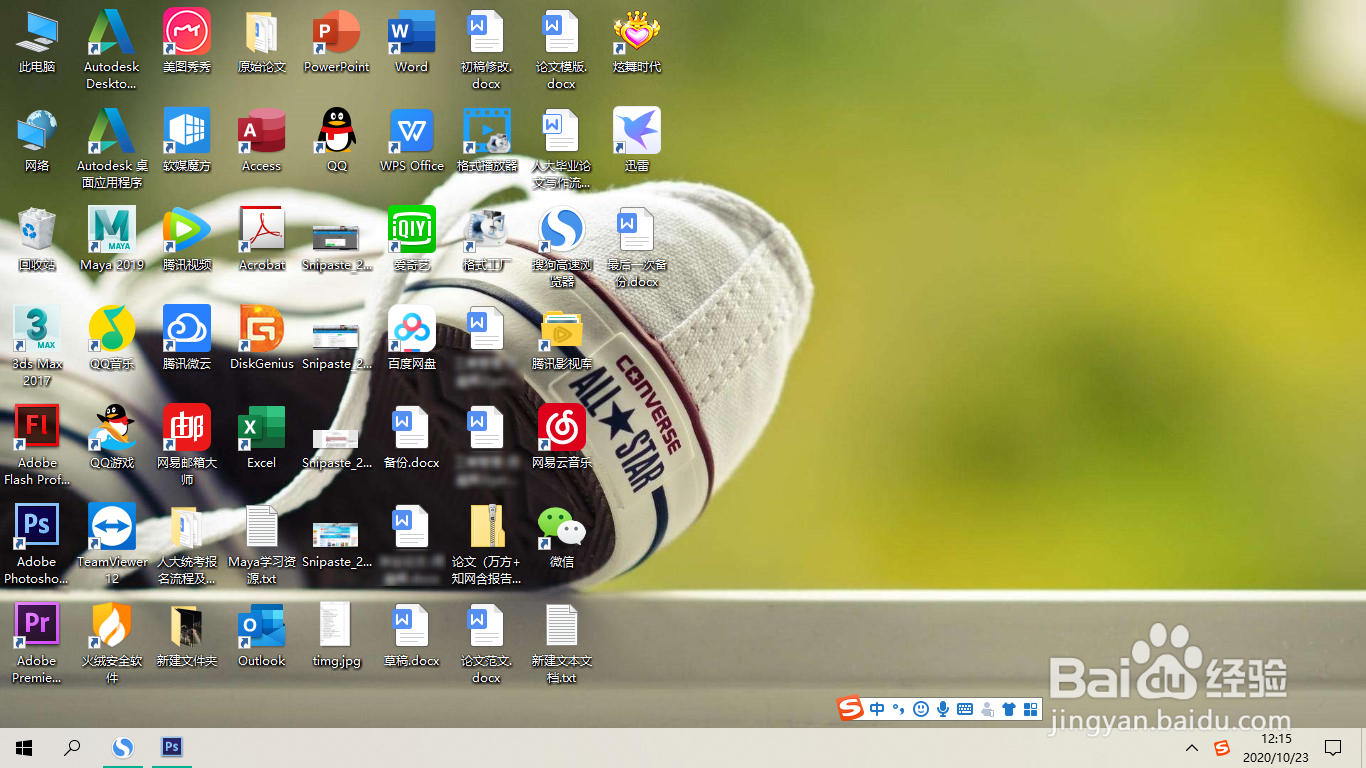Select the Word desktop shortcut
The width and height of the screenshot is (1366, 768).
412,42
